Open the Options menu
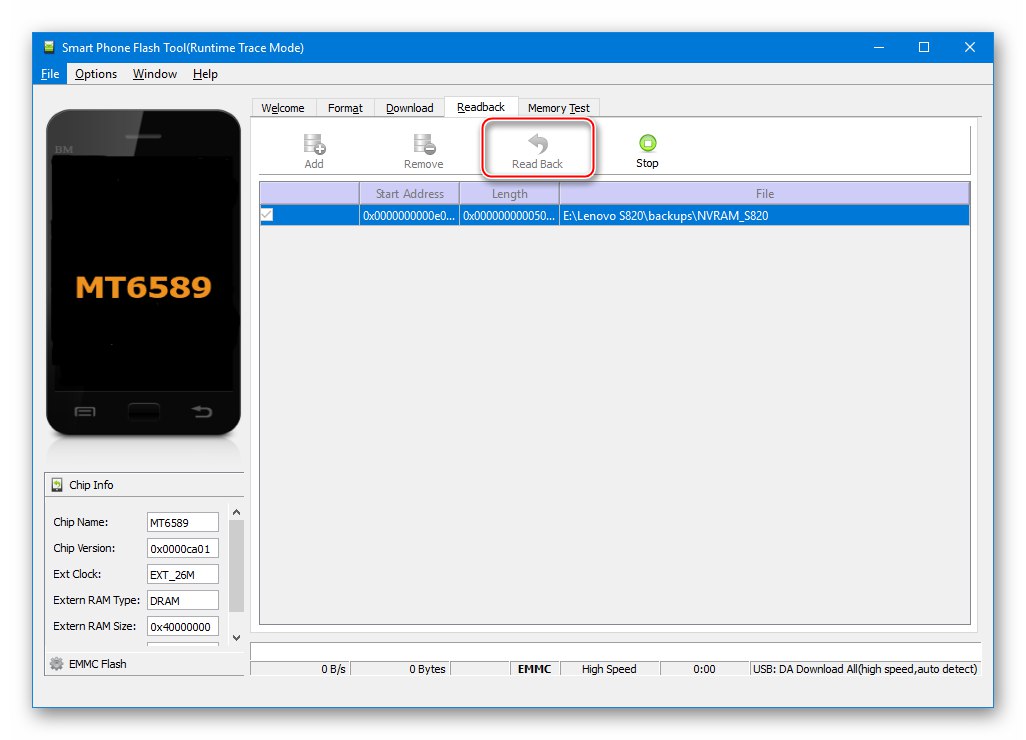Viewport: 1026px width, 740px height. click(x=95, y=73)
